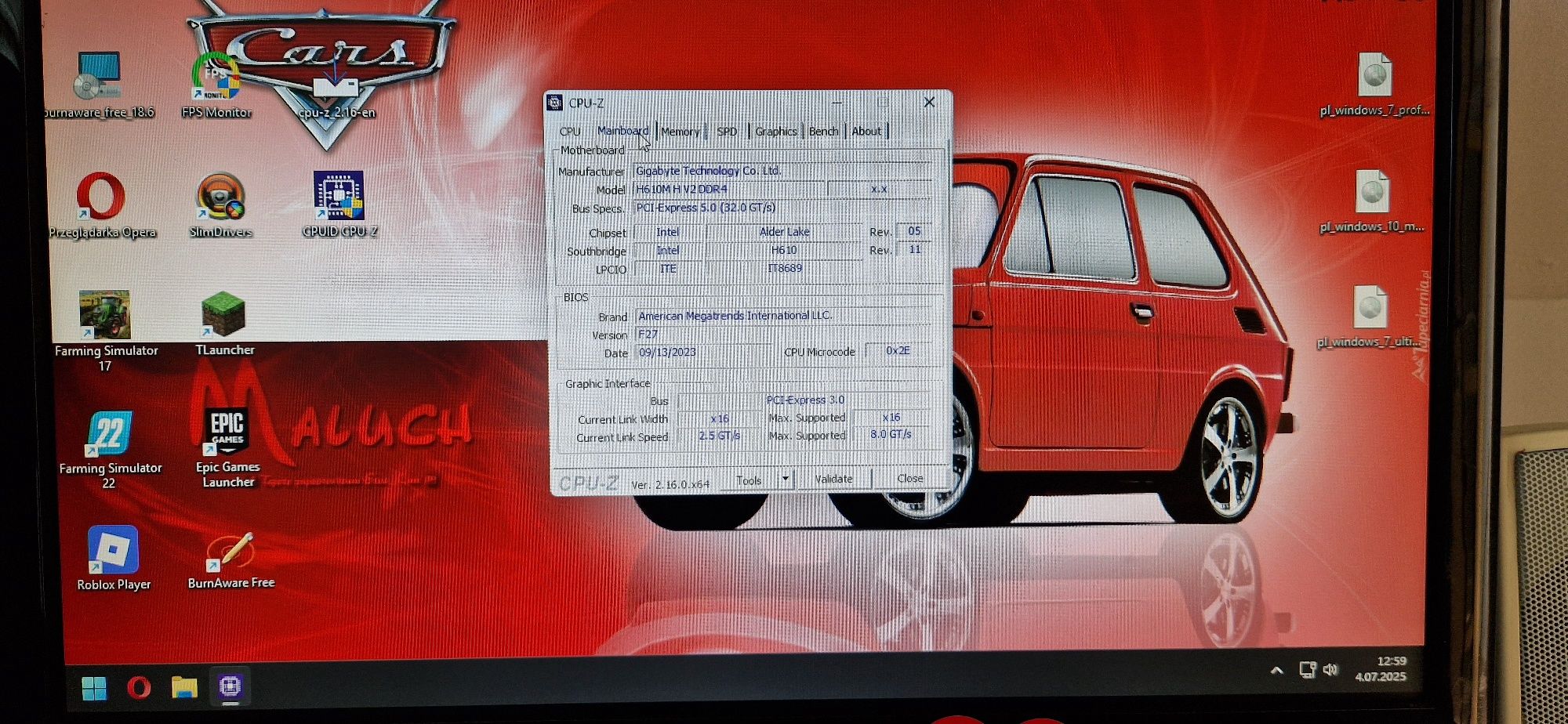Click the CPU-Z title bar icon

[554, 103]
